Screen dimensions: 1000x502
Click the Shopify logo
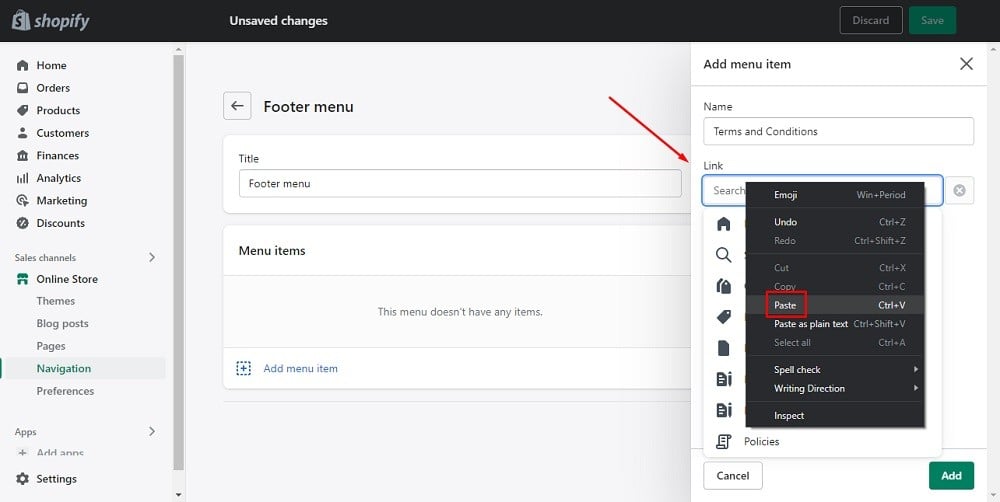click(50, 20)
